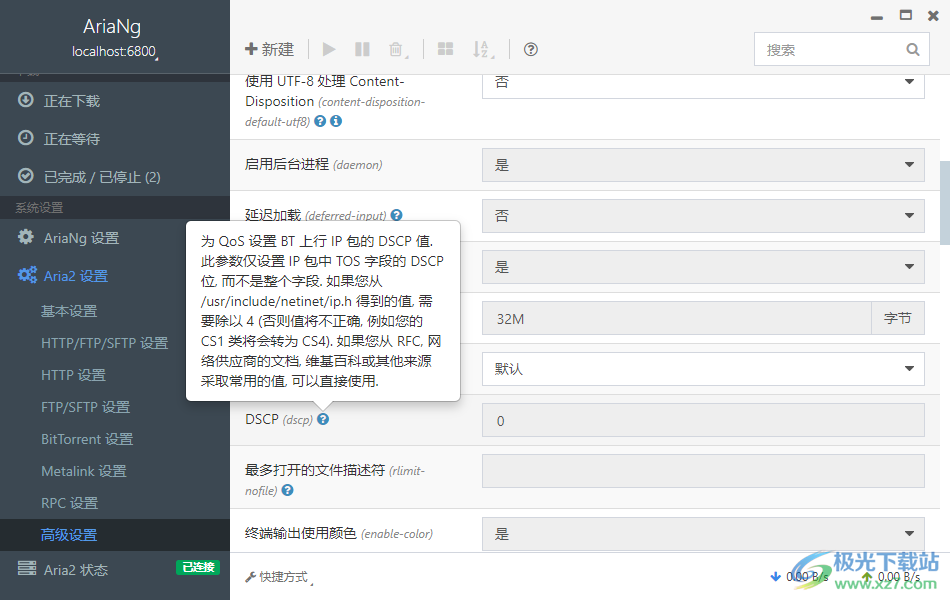Click the help icon beside DSCP (dscp)
Image resolution: width=950 pixels, height=600 pixels.
coord(323,419)
